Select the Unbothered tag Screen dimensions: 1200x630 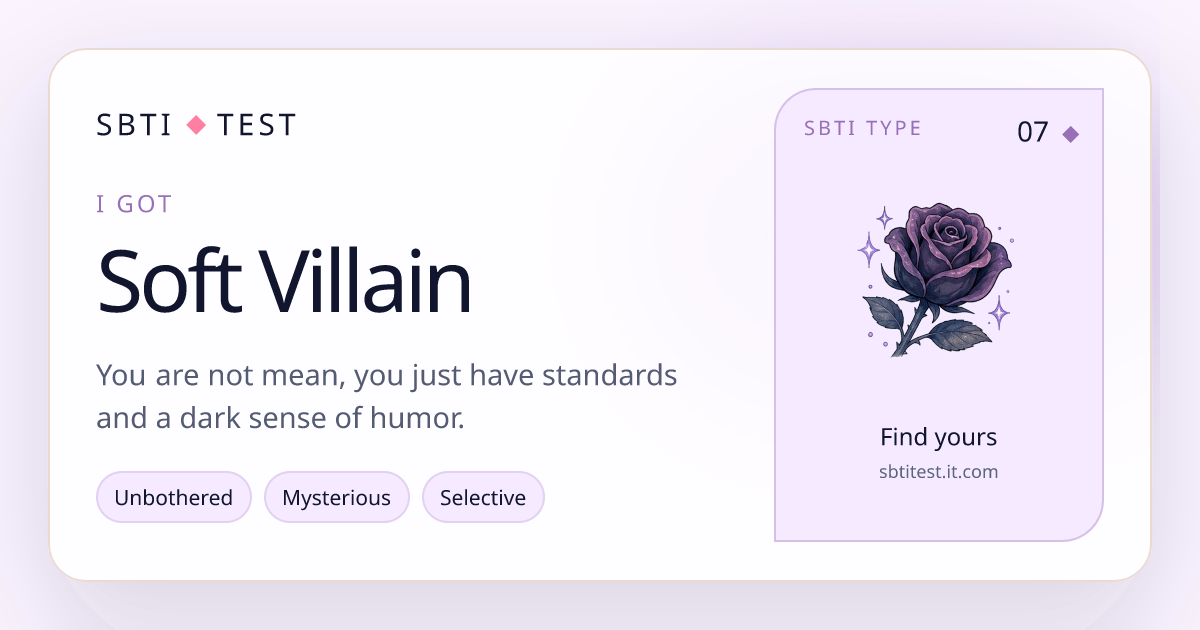coord(174,497)
